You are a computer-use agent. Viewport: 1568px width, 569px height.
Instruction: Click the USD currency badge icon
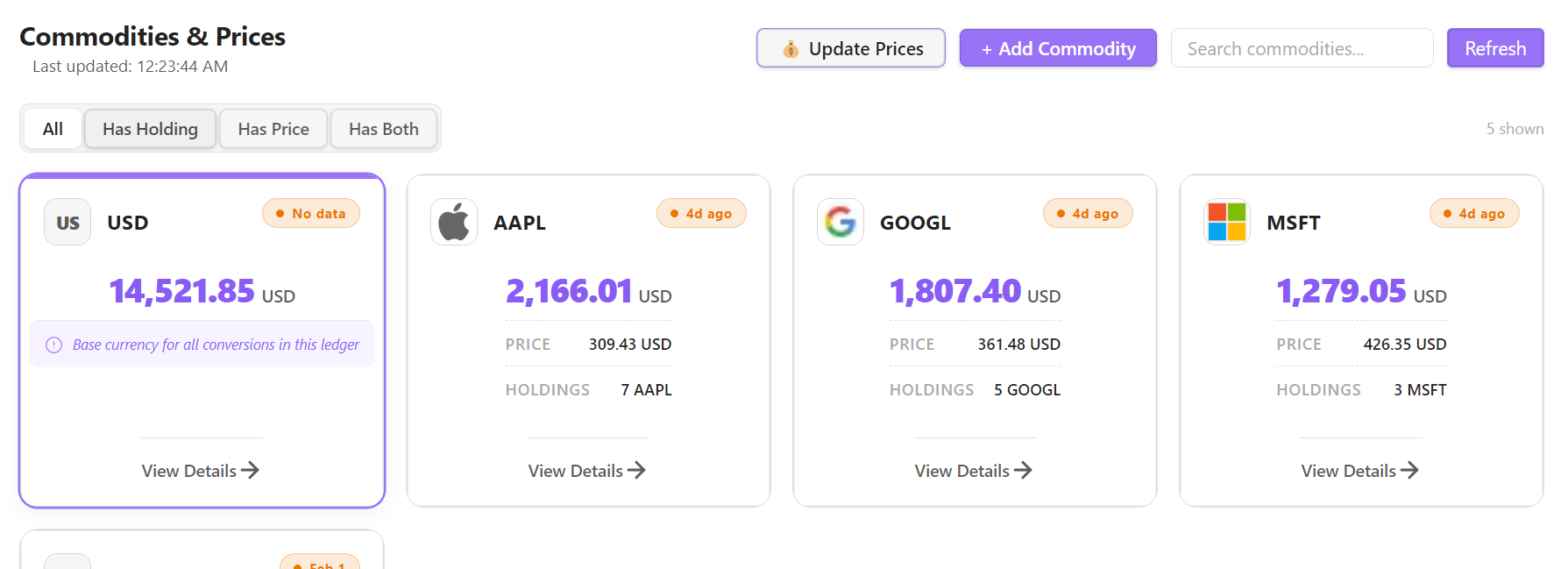click(67, 222)
